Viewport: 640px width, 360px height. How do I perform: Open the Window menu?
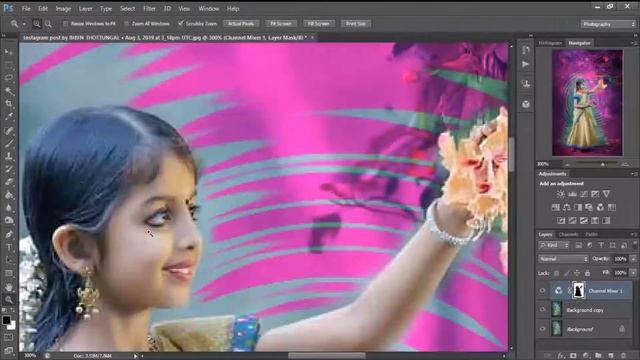(208, 9)
